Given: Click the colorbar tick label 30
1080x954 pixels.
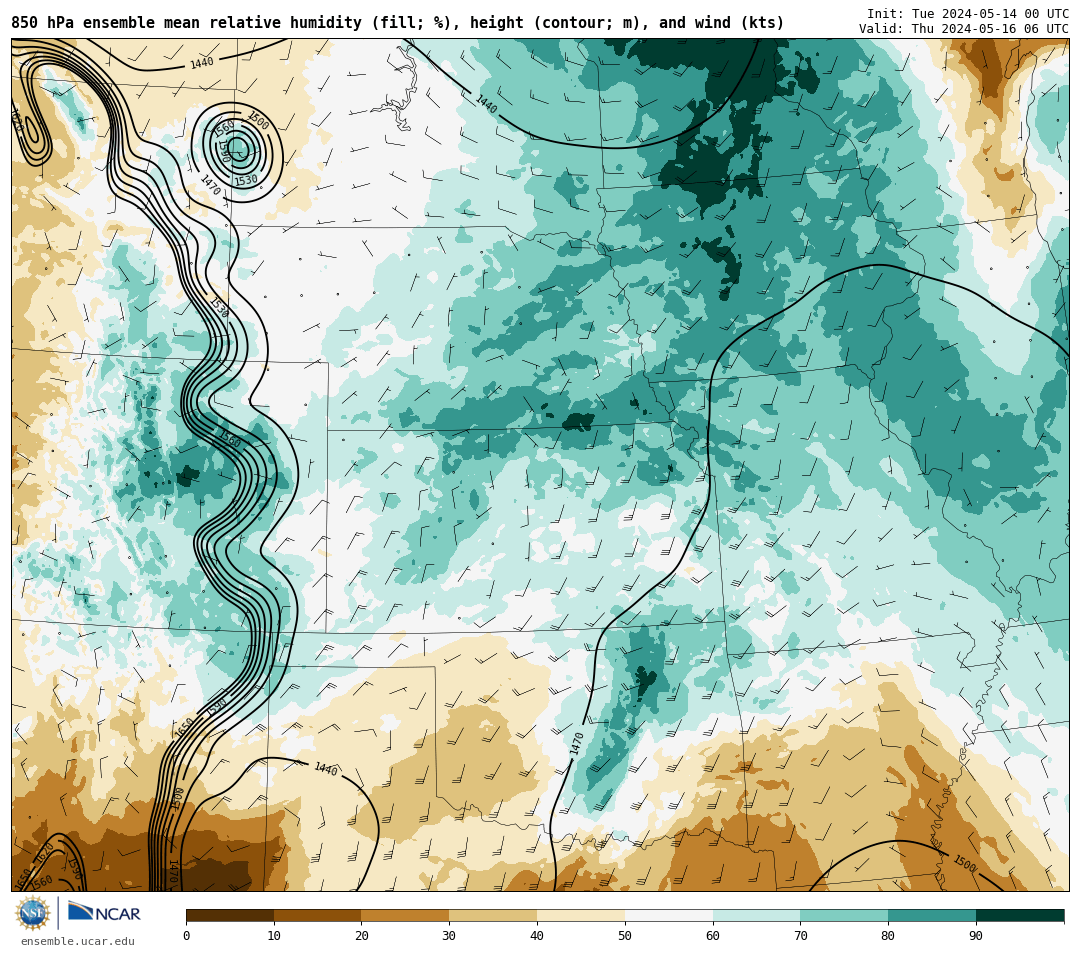Looking at the screenshot, I should (449, 935).
